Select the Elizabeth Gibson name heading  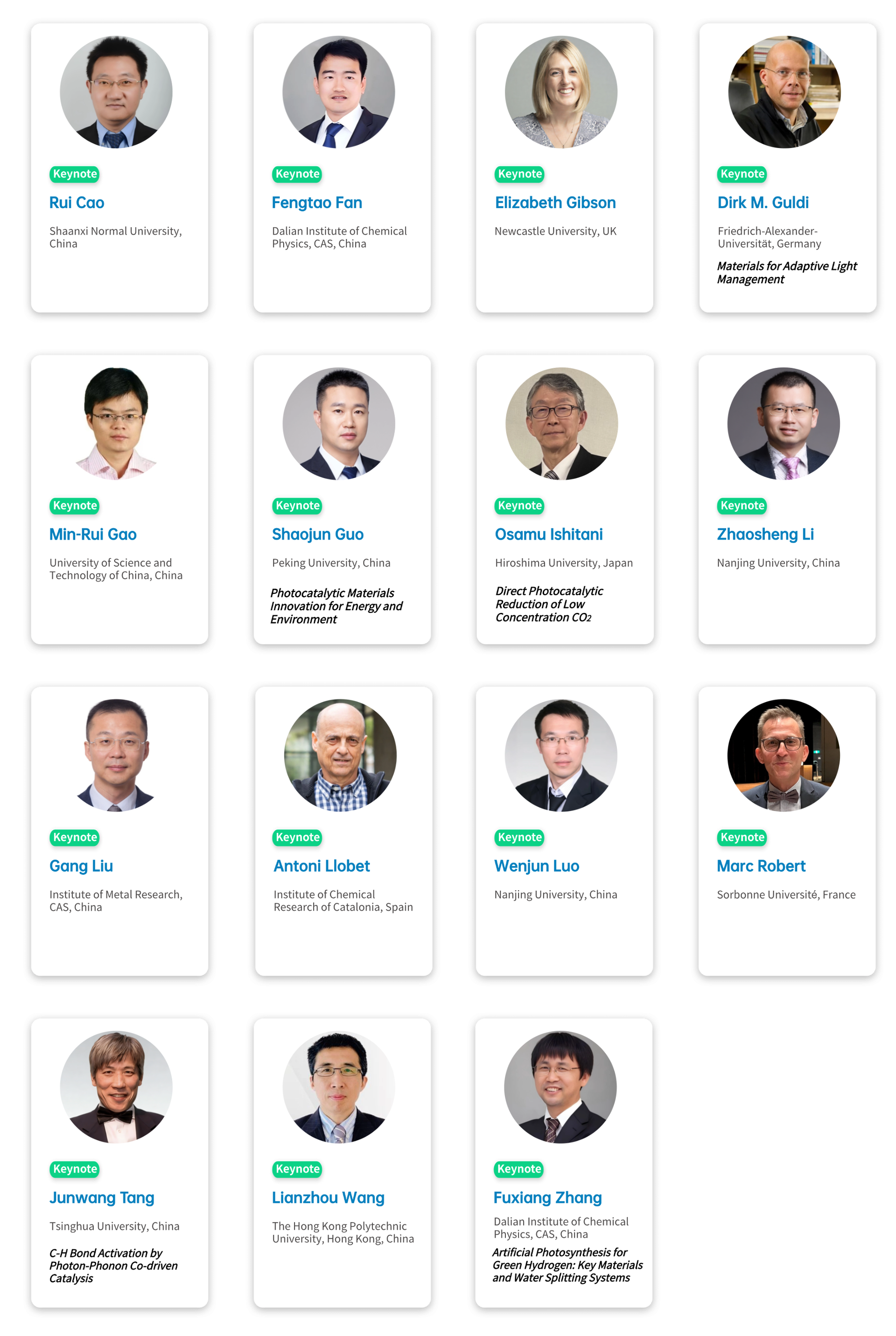click(x=555, y=203)
